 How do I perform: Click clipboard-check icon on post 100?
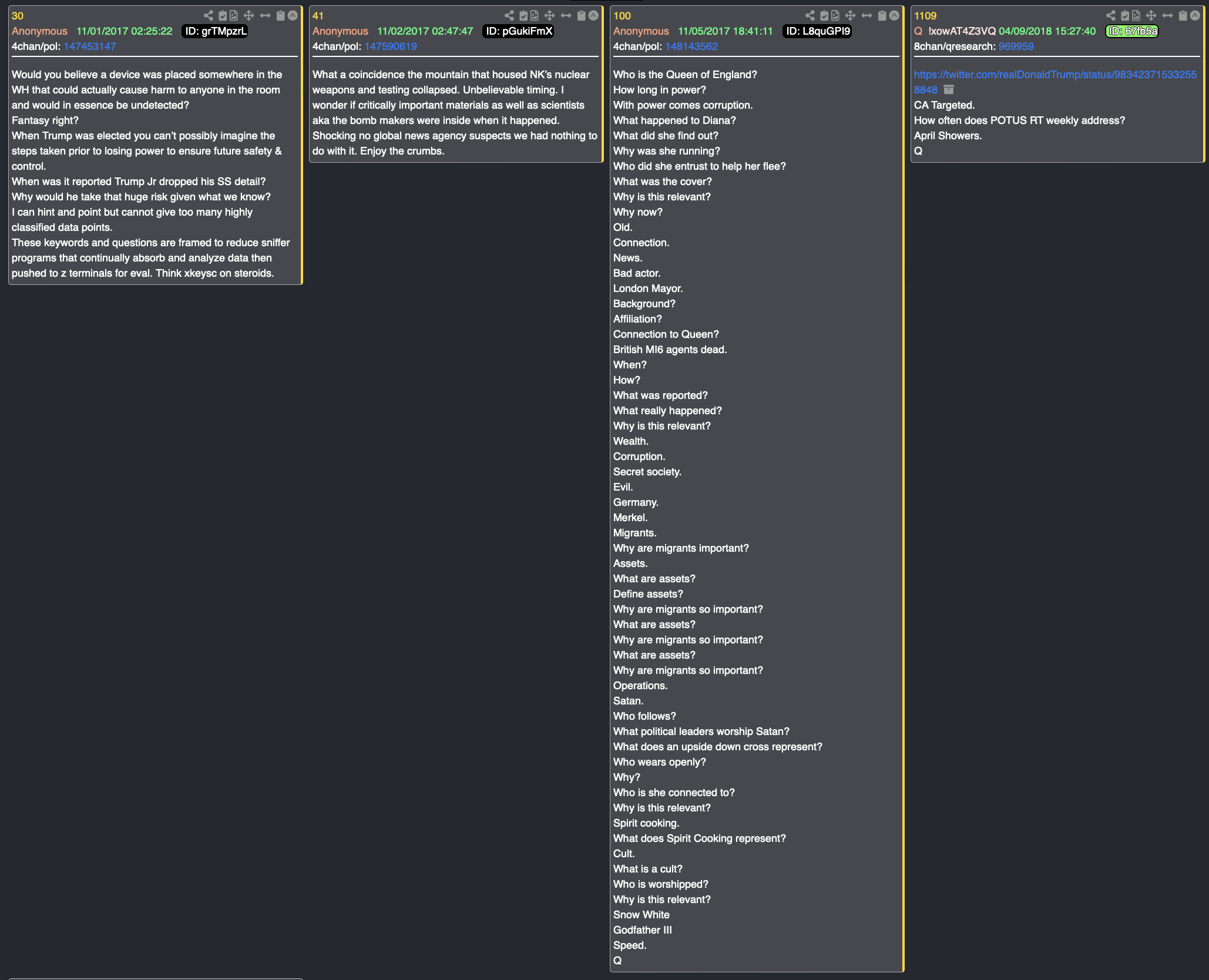tap(824, 16)
